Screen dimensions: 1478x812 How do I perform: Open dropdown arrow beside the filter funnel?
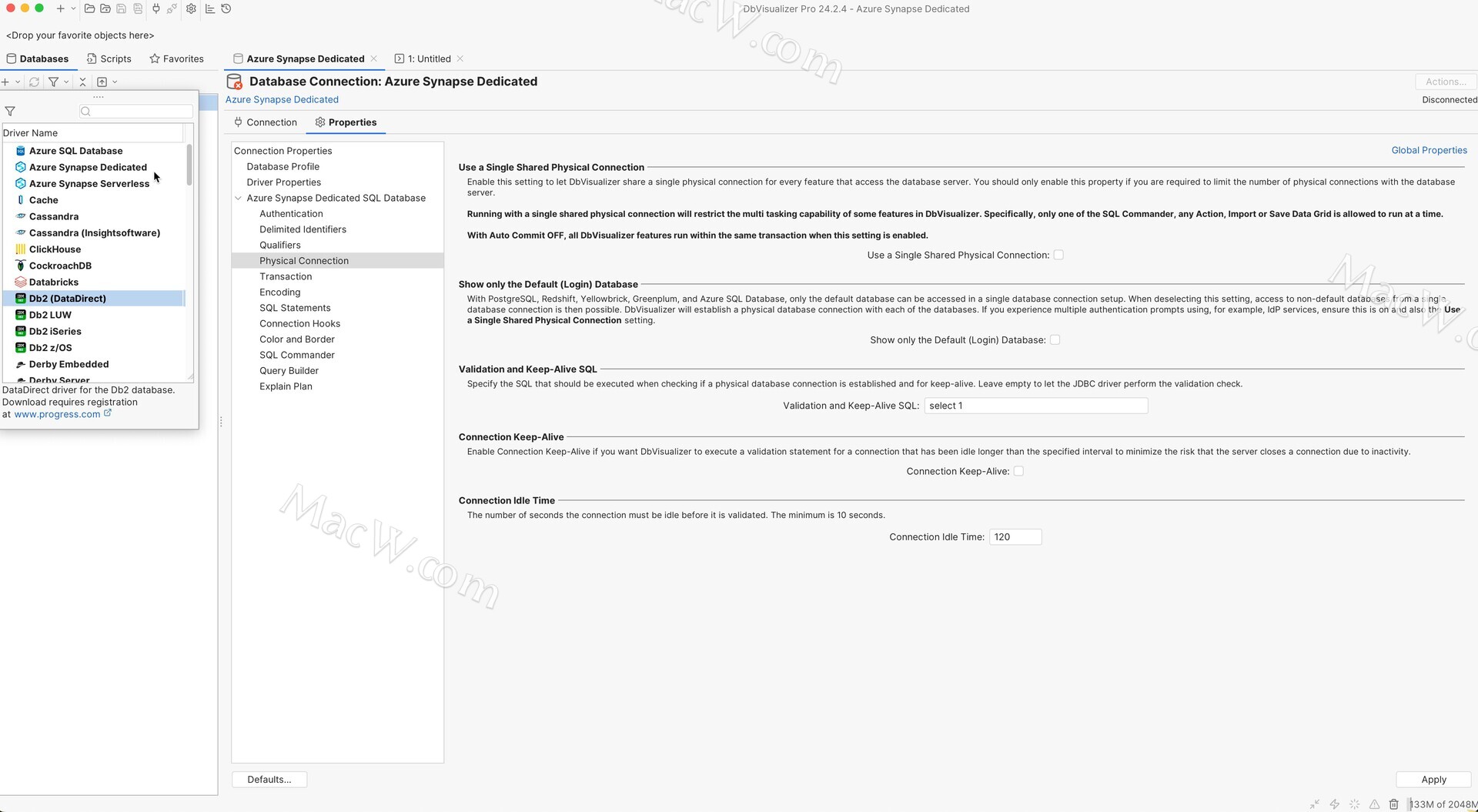point(66,82)
